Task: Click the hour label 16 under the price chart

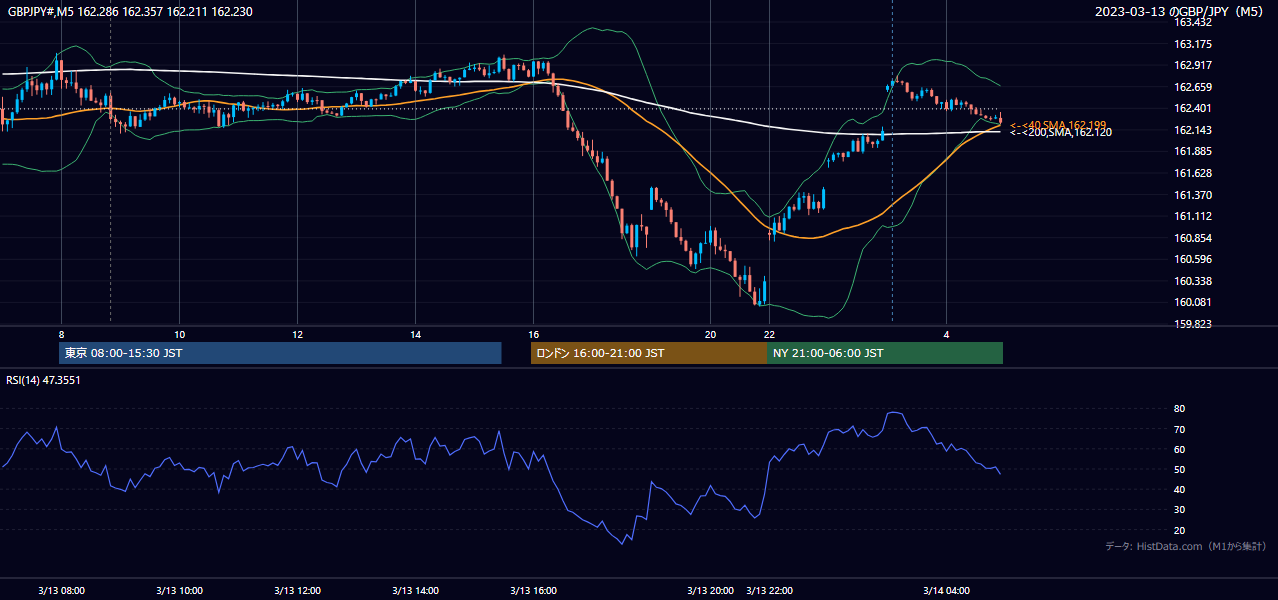Action: pyautogui.click(x=533, y=334)
